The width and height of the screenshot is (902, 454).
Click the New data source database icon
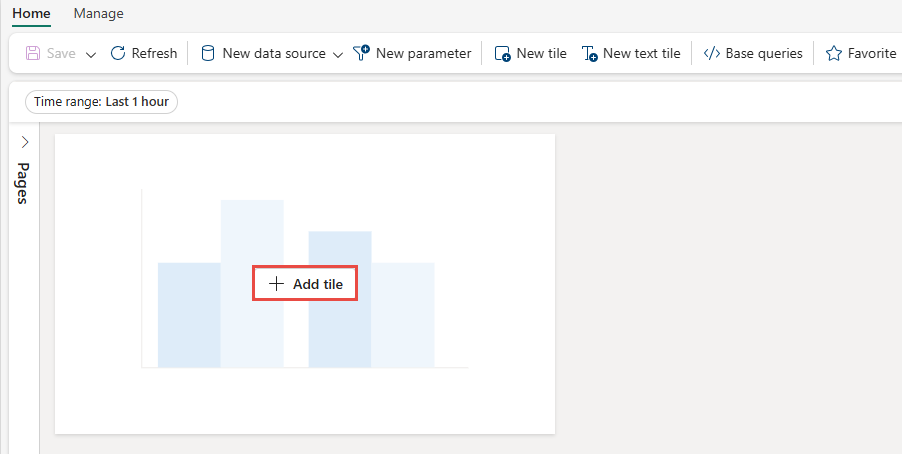(x=208, y=53)
